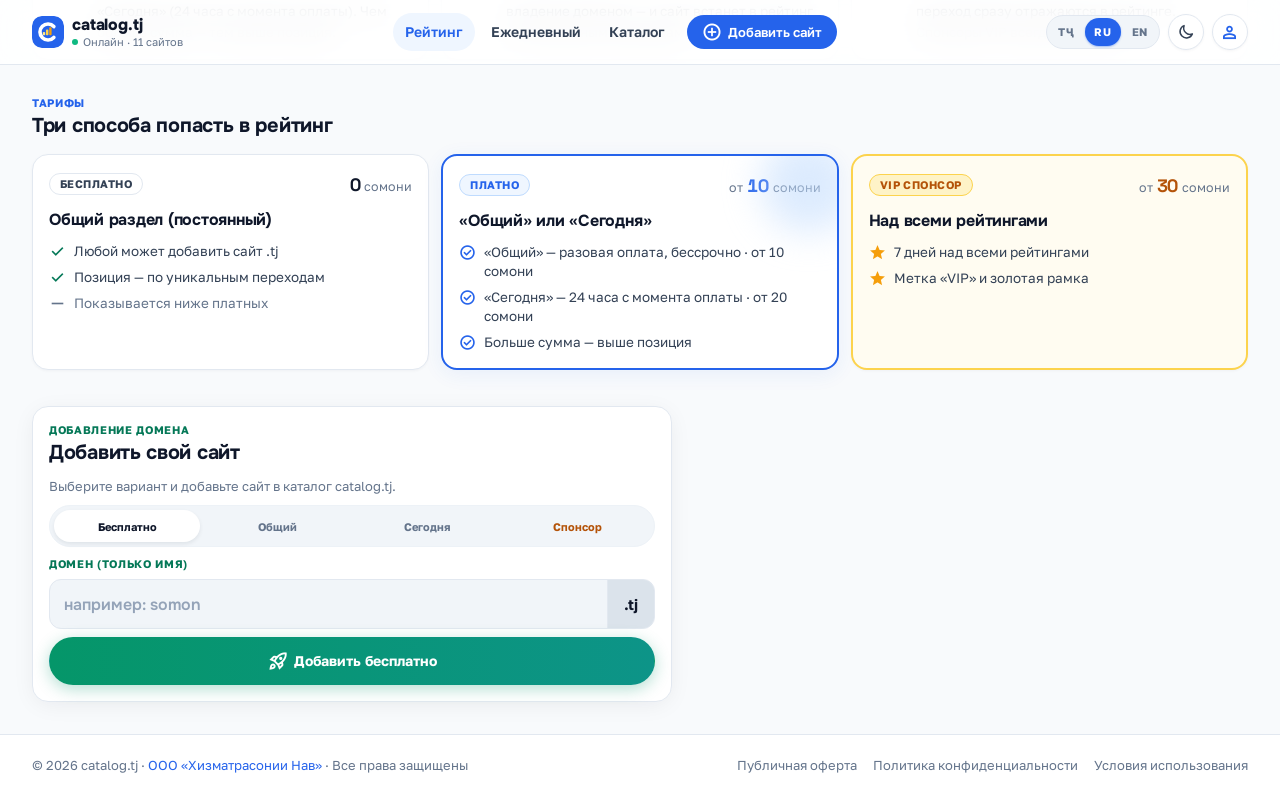Open the ООО «Хизматрасонии Нав» link

pos(235,765)
